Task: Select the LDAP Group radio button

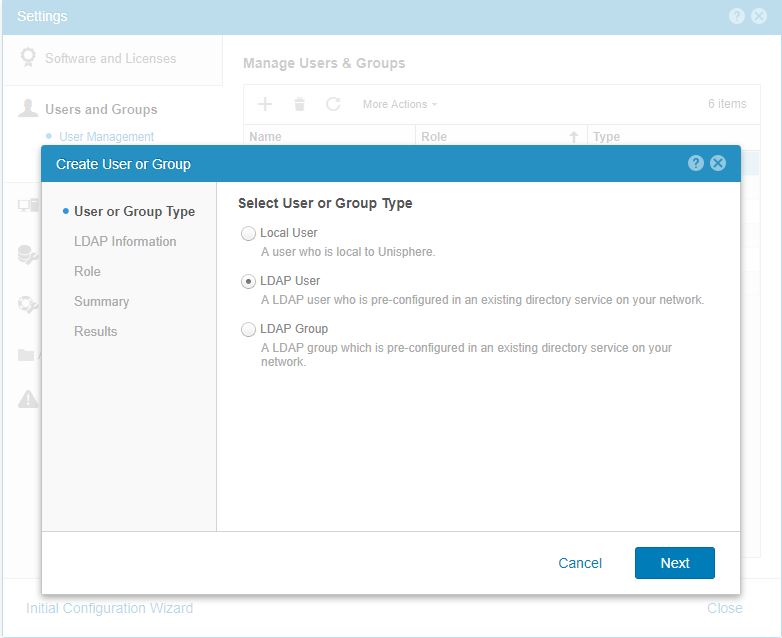Action: point(248,330)
